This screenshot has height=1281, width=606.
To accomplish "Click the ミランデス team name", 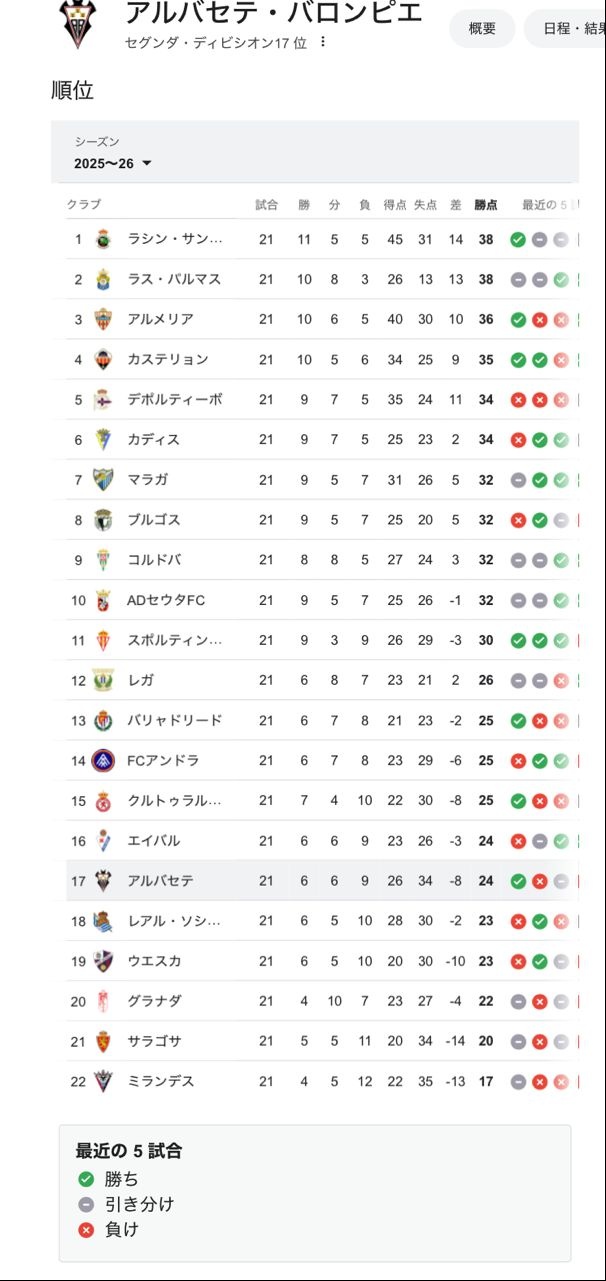I will point(161,1082).
